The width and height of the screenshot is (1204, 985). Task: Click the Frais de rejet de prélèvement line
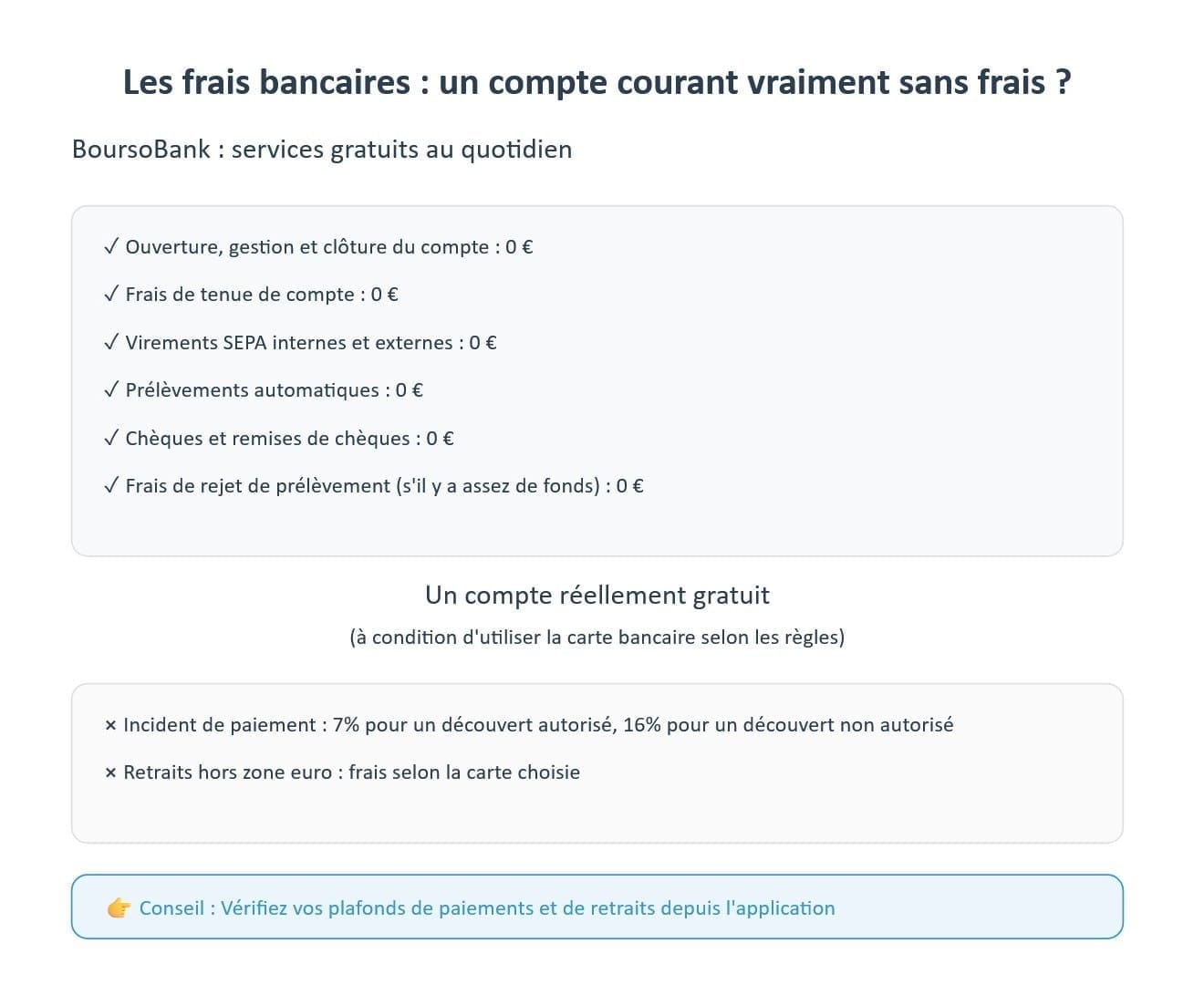(384, 486)
